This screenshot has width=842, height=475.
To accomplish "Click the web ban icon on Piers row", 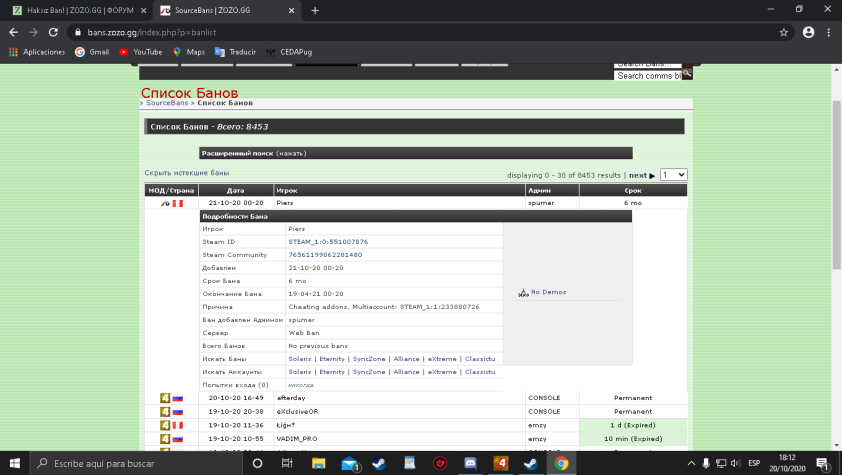I will 165,203.
